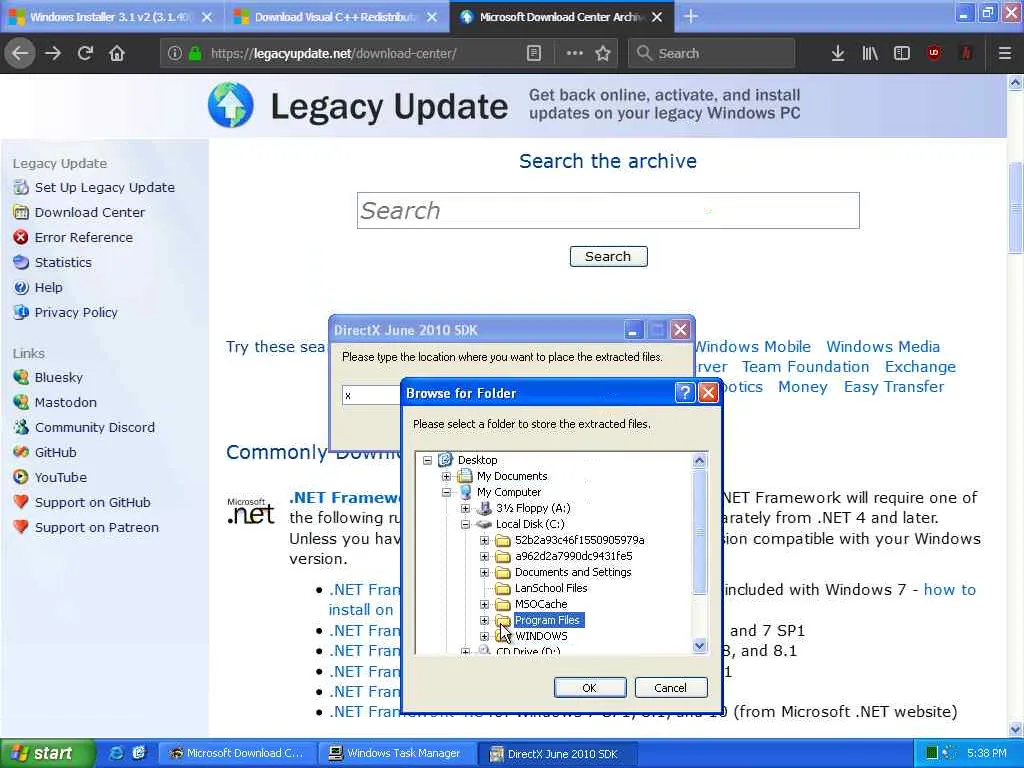Viewport: 1024px width, 768px height.
Task: Open the Team Foundation search link
Action: click(x=805, y=367)
